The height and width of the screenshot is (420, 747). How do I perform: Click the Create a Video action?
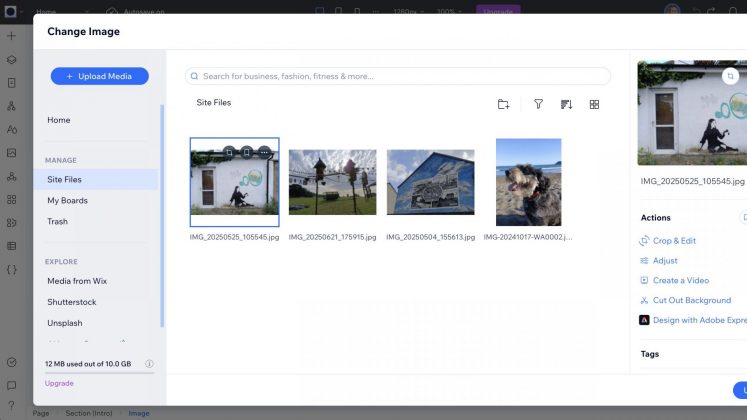coord(680,281)
